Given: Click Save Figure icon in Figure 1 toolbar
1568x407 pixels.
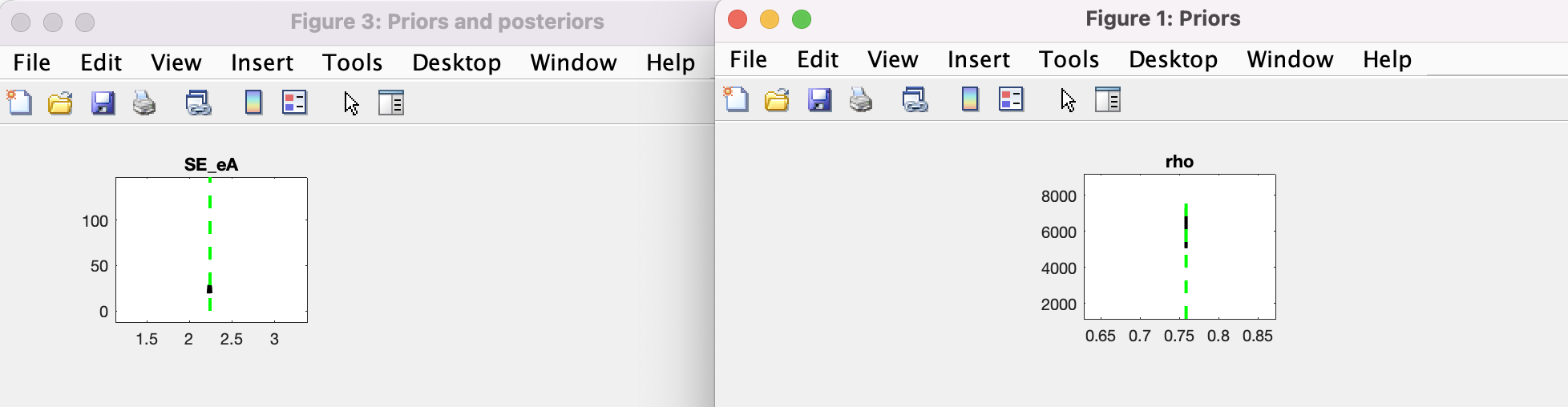Looking at the screenshot, I should pyautogui.click(x=819, y=99).
